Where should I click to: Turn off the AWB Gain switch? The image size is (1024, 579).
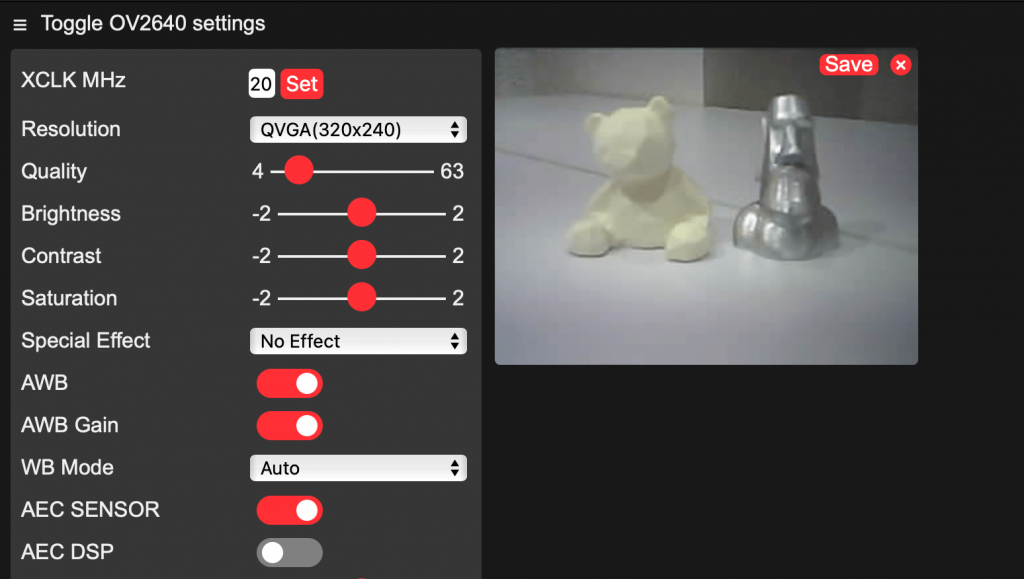point(289,426)
